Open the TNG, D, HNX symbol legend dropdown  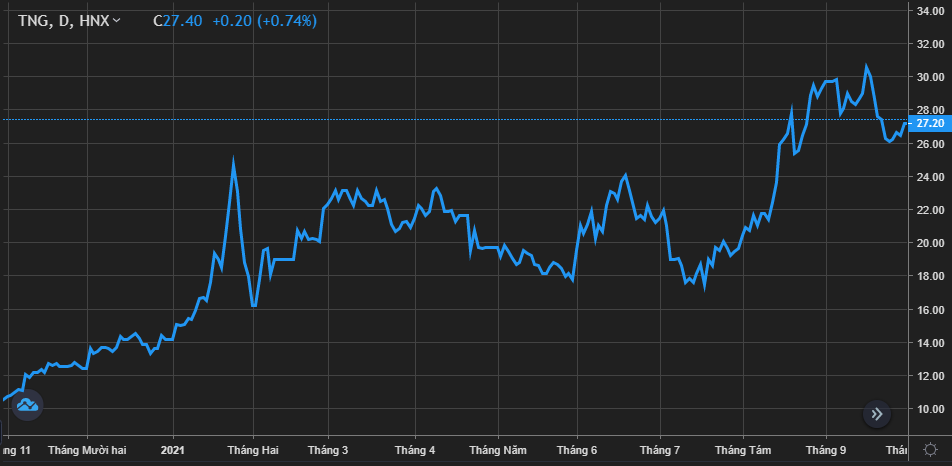point(69,21)
